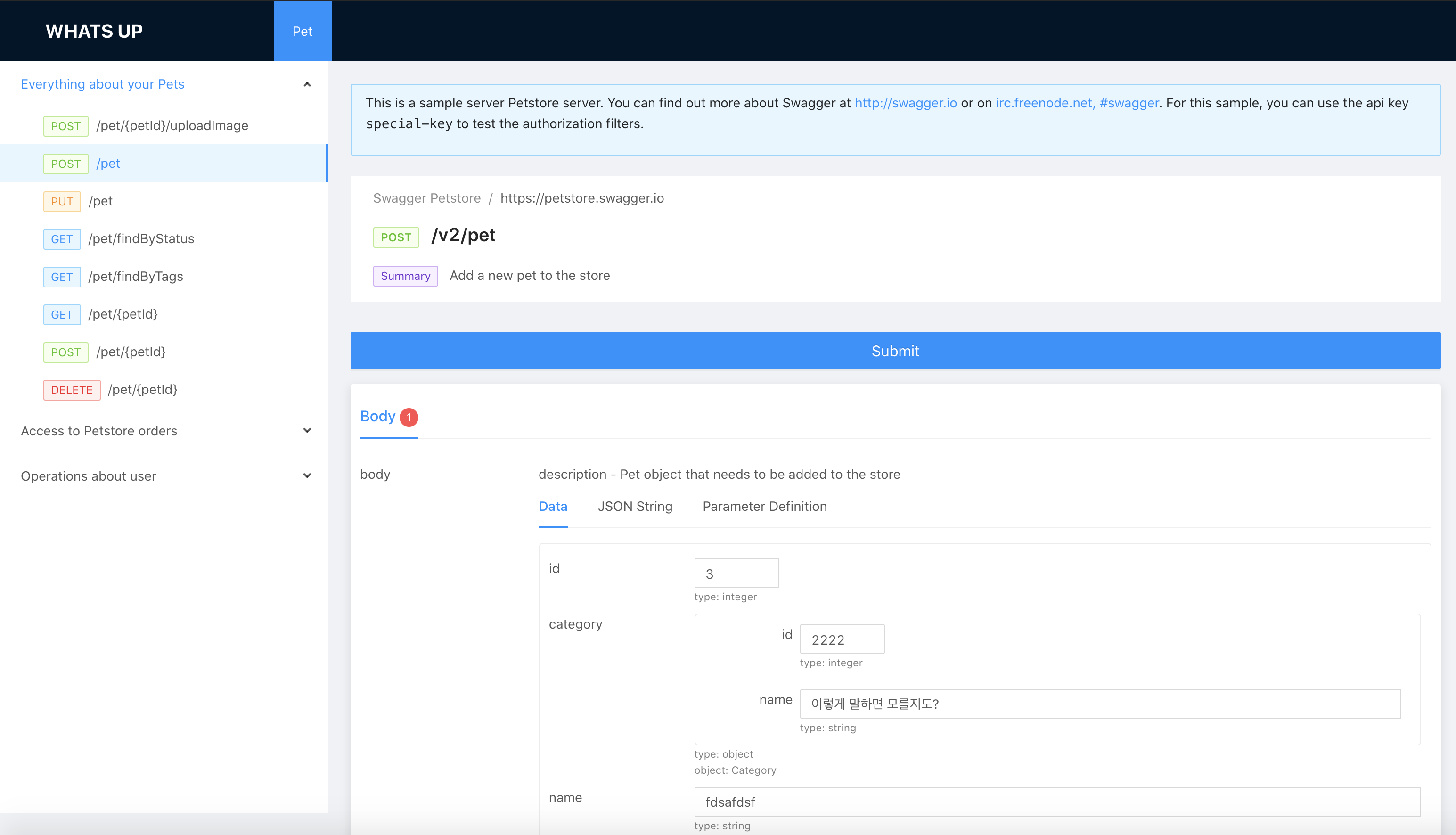The height and width of the screenshot is (835, 1456).
Task: Select the GET /pet/{petId} endpoint
Action: click(x=123, y=314)
